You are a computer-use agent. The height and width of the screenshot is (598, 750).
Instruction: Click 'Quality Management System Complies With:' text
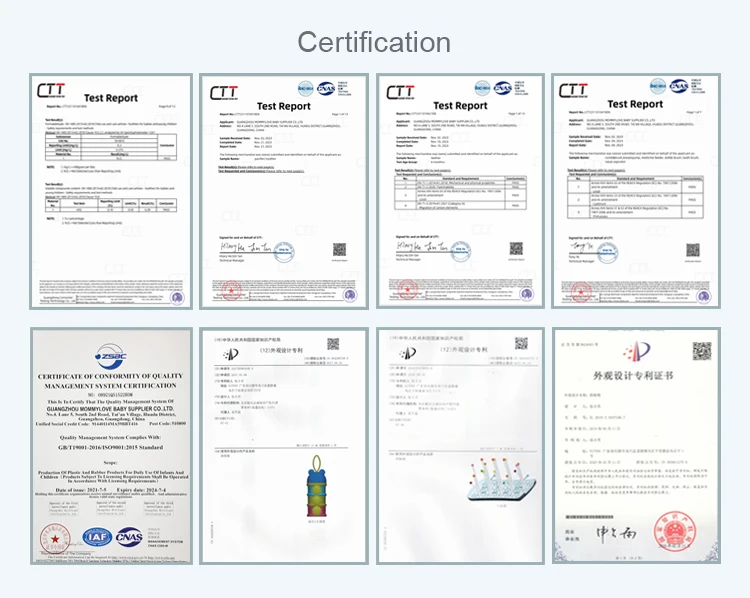tap(110, 437)
